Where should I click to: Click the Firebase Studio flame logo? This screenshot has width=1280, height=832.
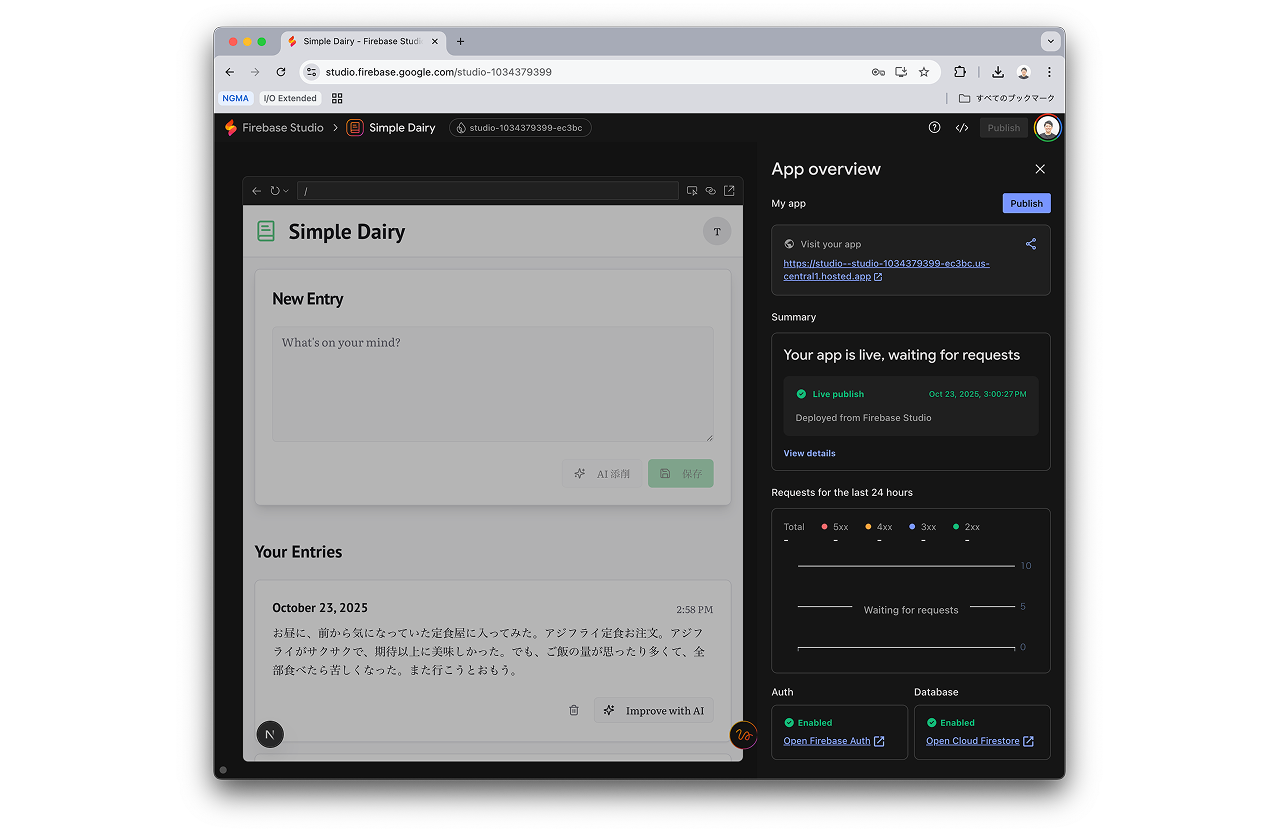click(230, 128)
